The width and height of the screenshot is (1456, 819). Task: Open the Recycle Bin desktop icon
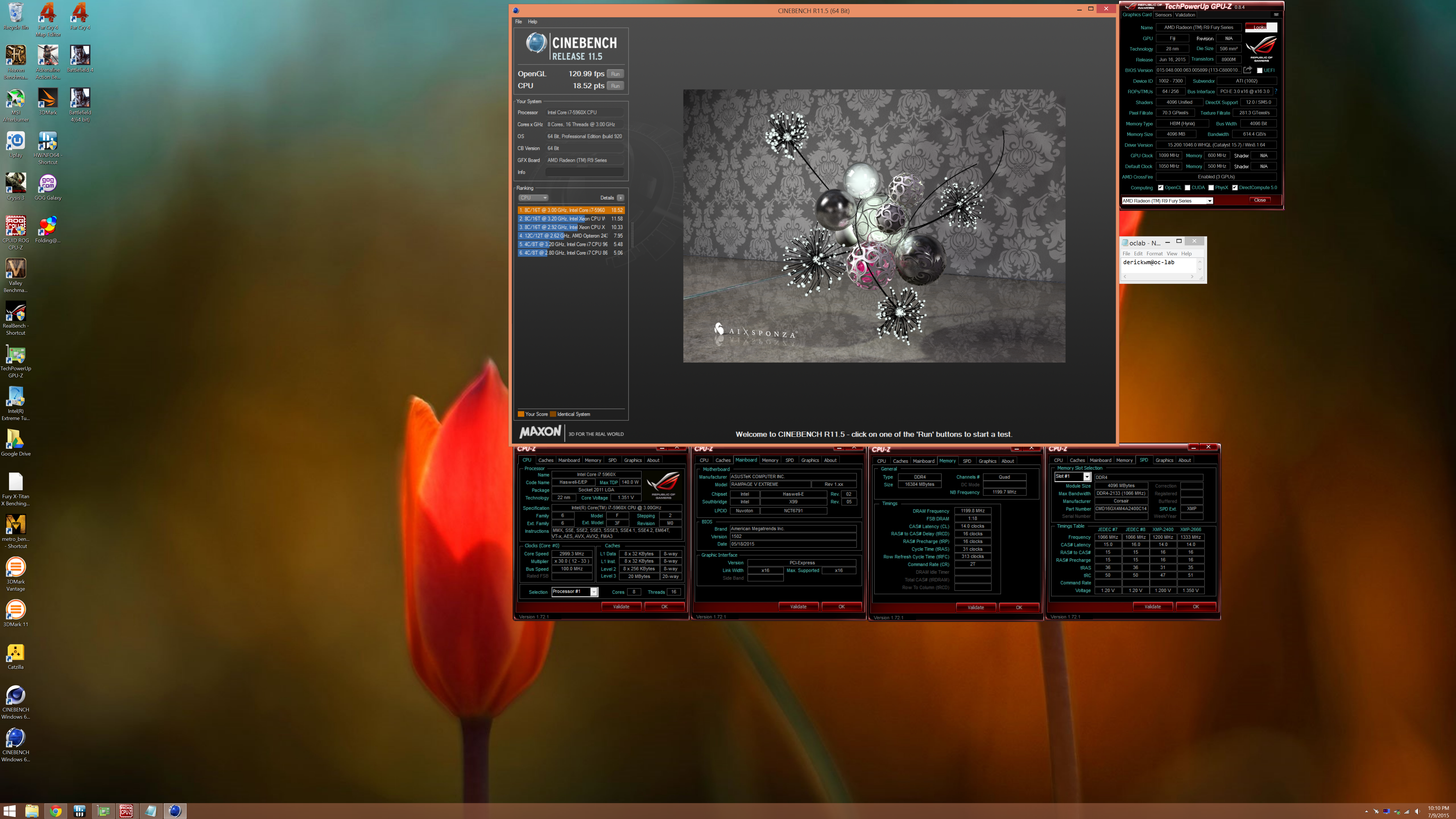click(16, 16)
